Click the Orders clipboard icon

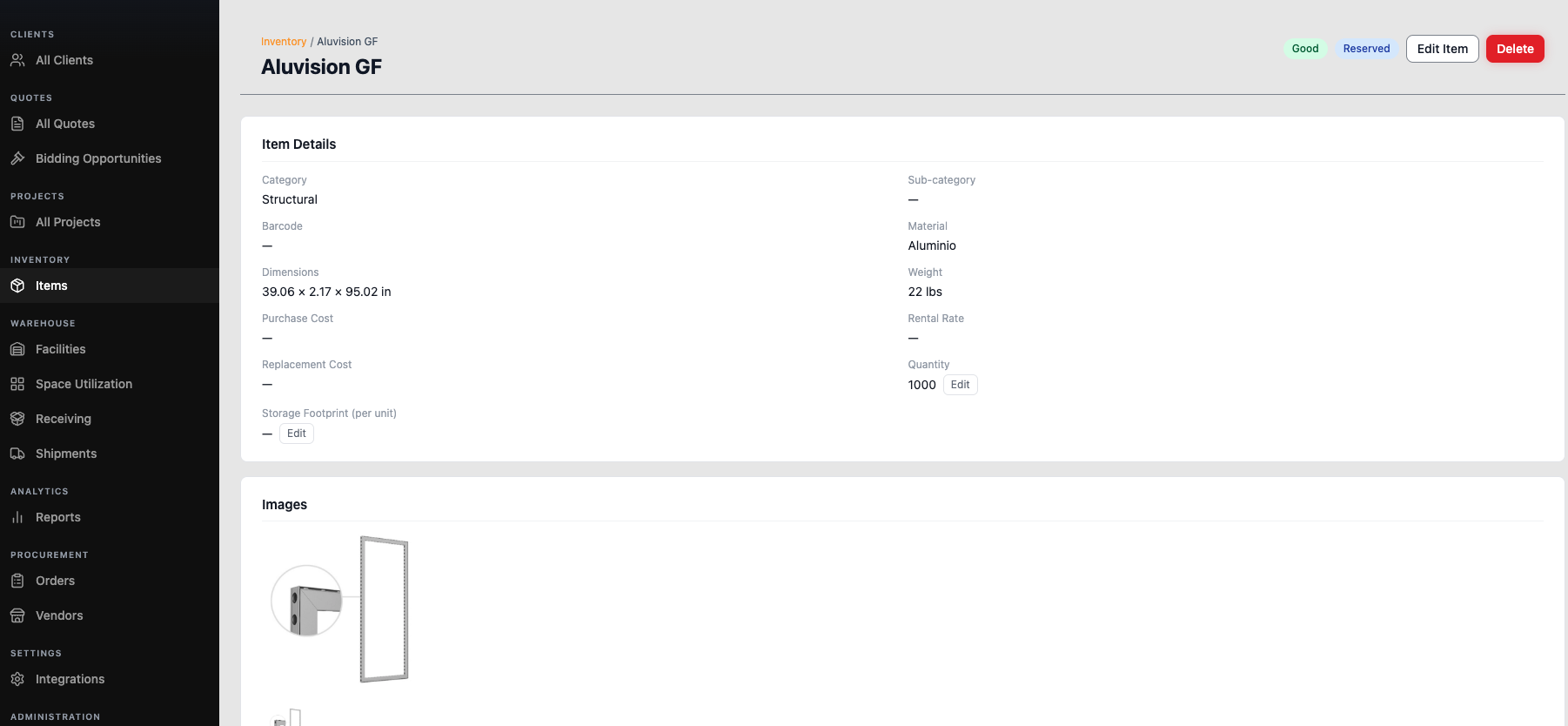(x=17, y=581)
